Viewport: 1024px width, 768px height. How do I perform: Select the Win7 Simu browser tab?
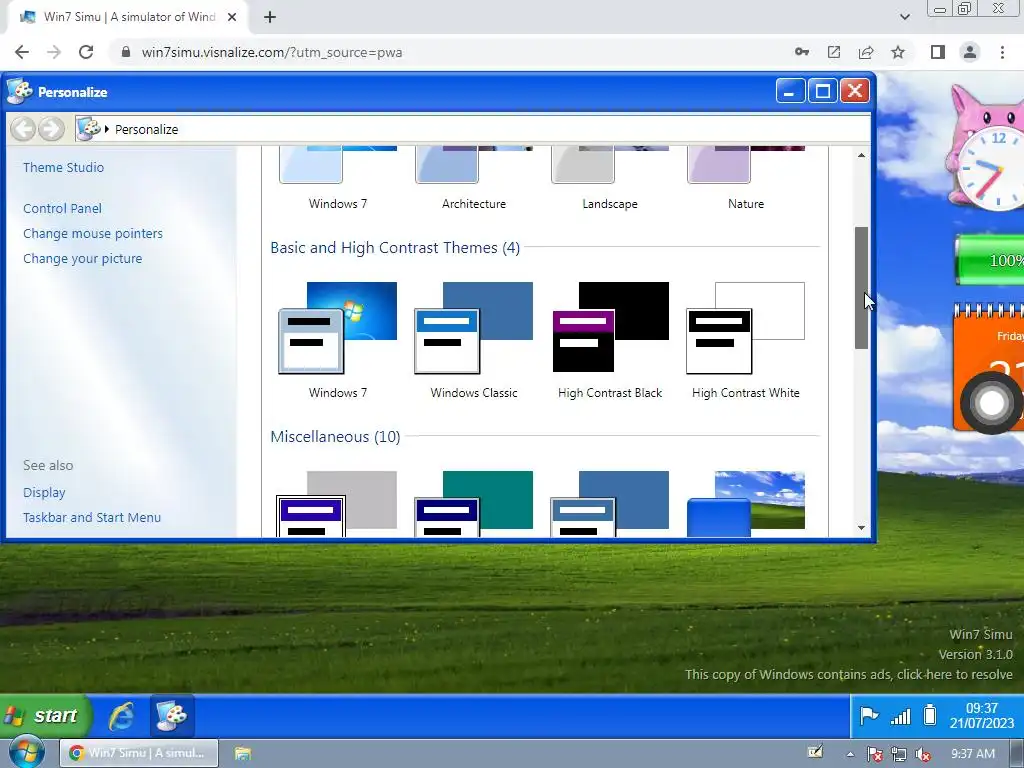click(x=127, y=17)
